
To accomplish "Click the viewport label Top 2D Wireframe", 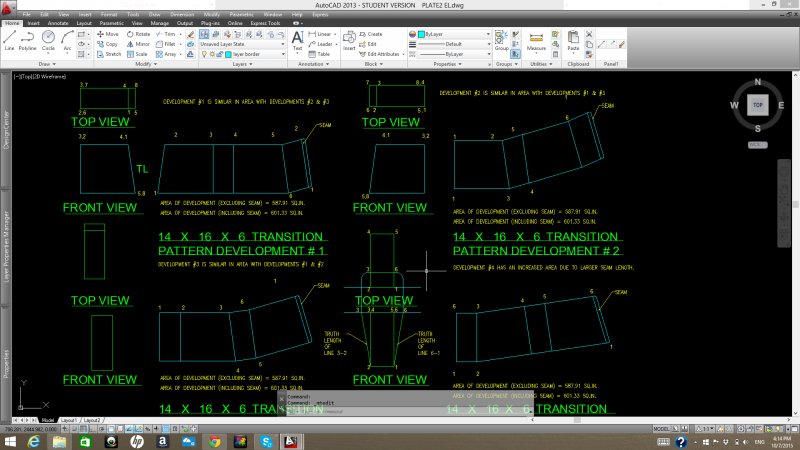I will (x=40, y=77).
